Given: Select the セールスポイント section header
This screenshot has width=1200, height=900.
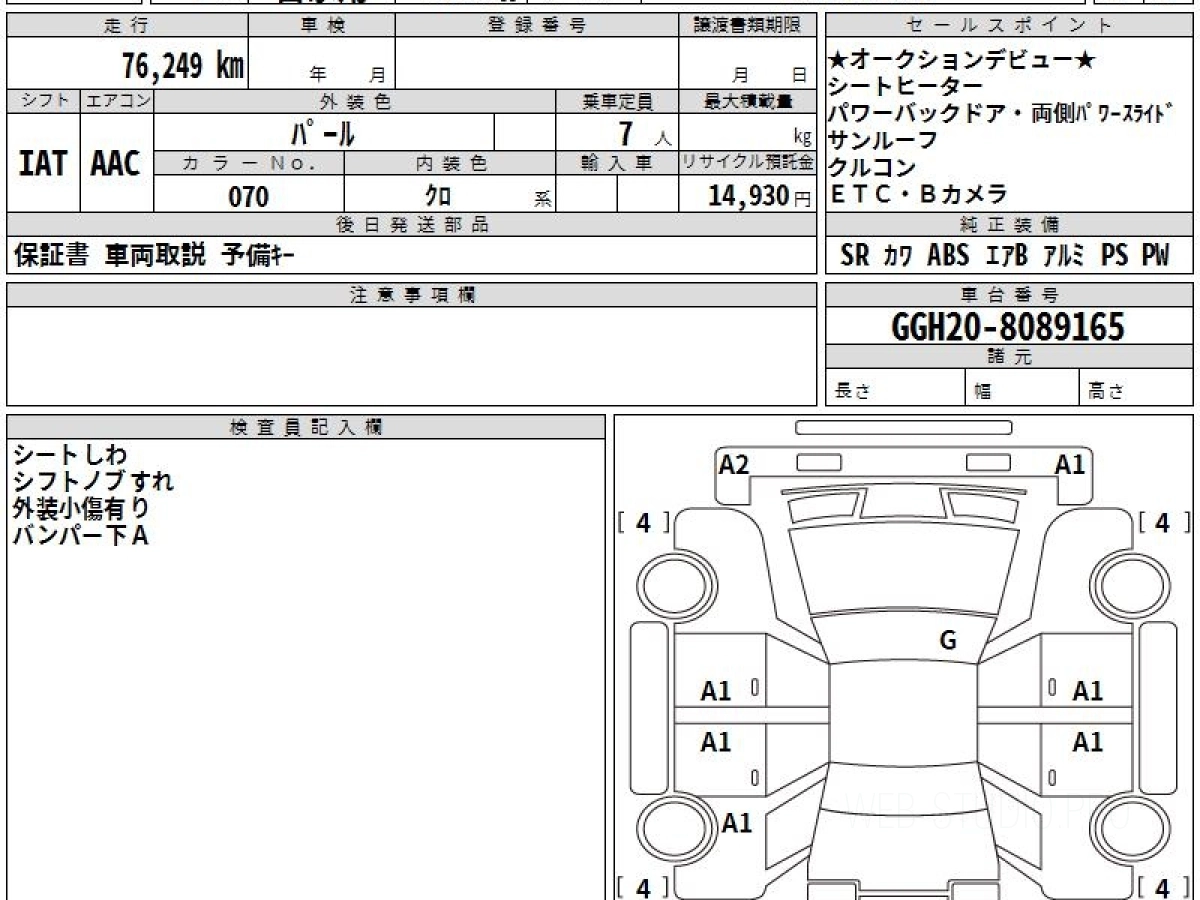Looking at the screenshot, I should [1010, 26].
